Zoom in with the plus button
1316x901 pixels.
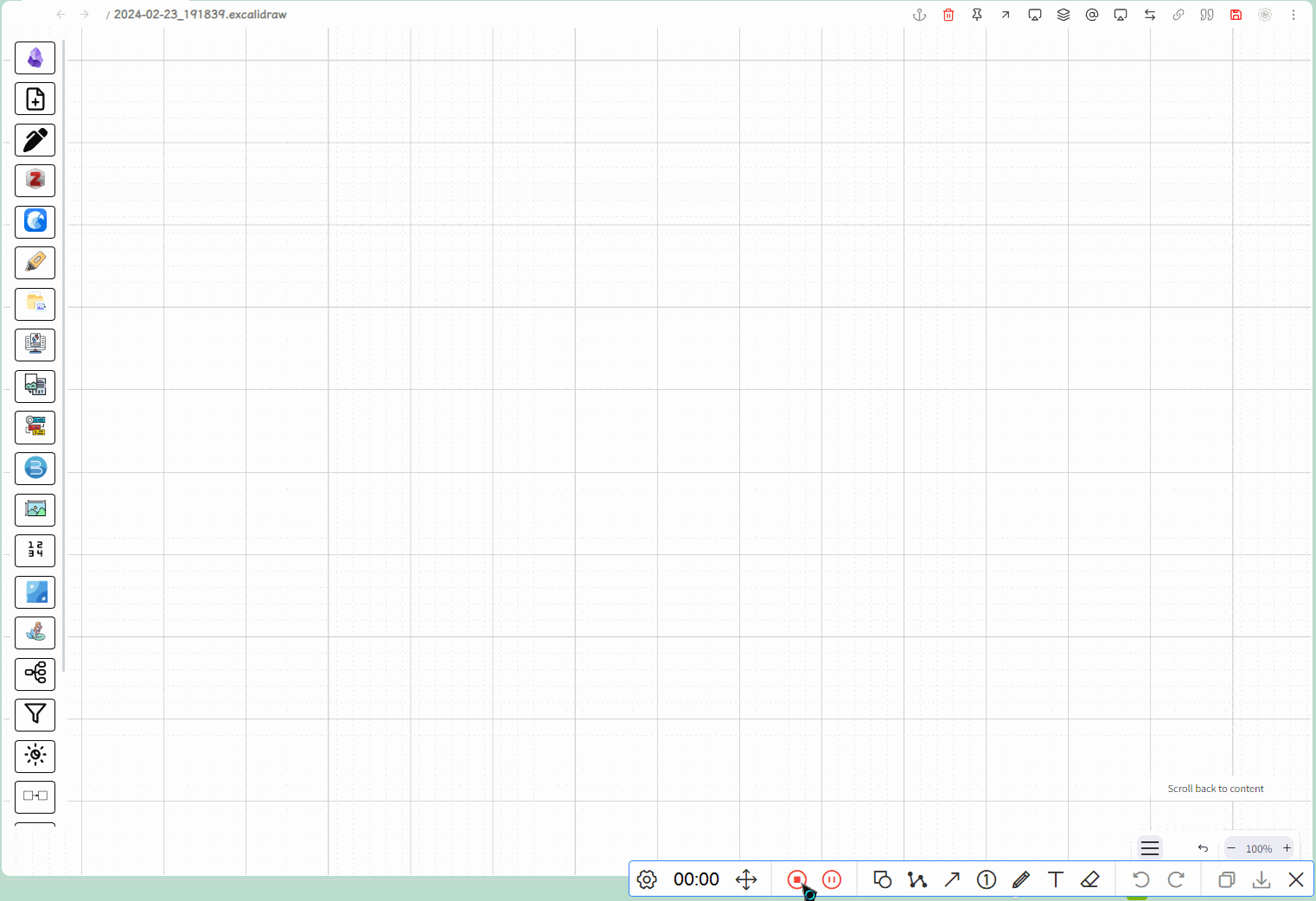pos(1287,848)
